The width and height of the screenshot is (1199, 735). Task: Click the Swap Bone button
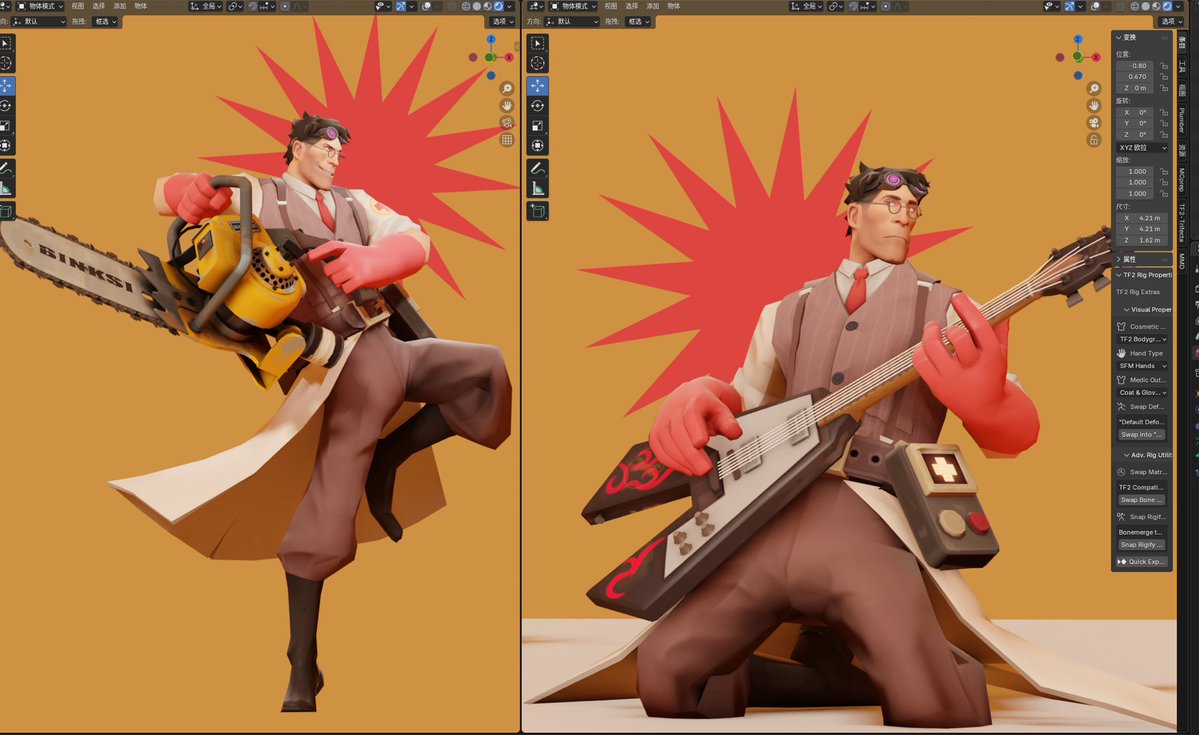click(x=1142, y=500)
